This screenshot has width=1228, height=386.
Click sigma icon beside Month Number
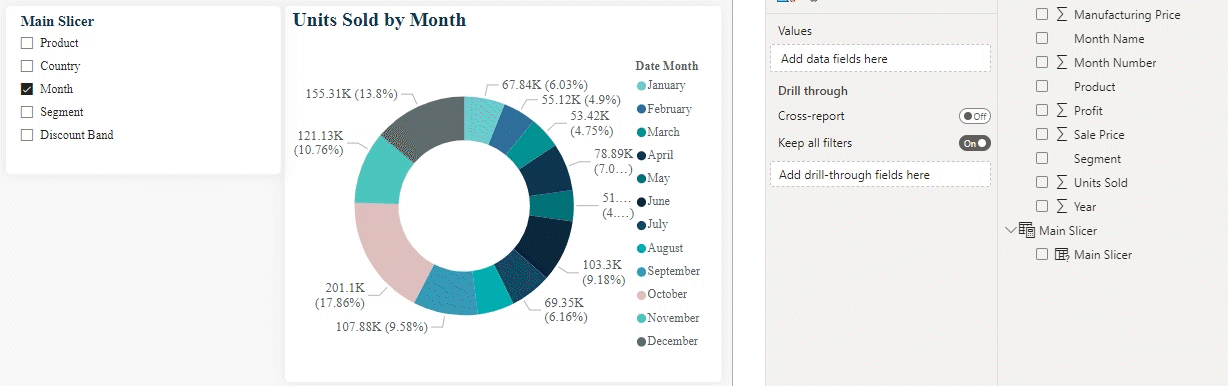coord(1061,63)
